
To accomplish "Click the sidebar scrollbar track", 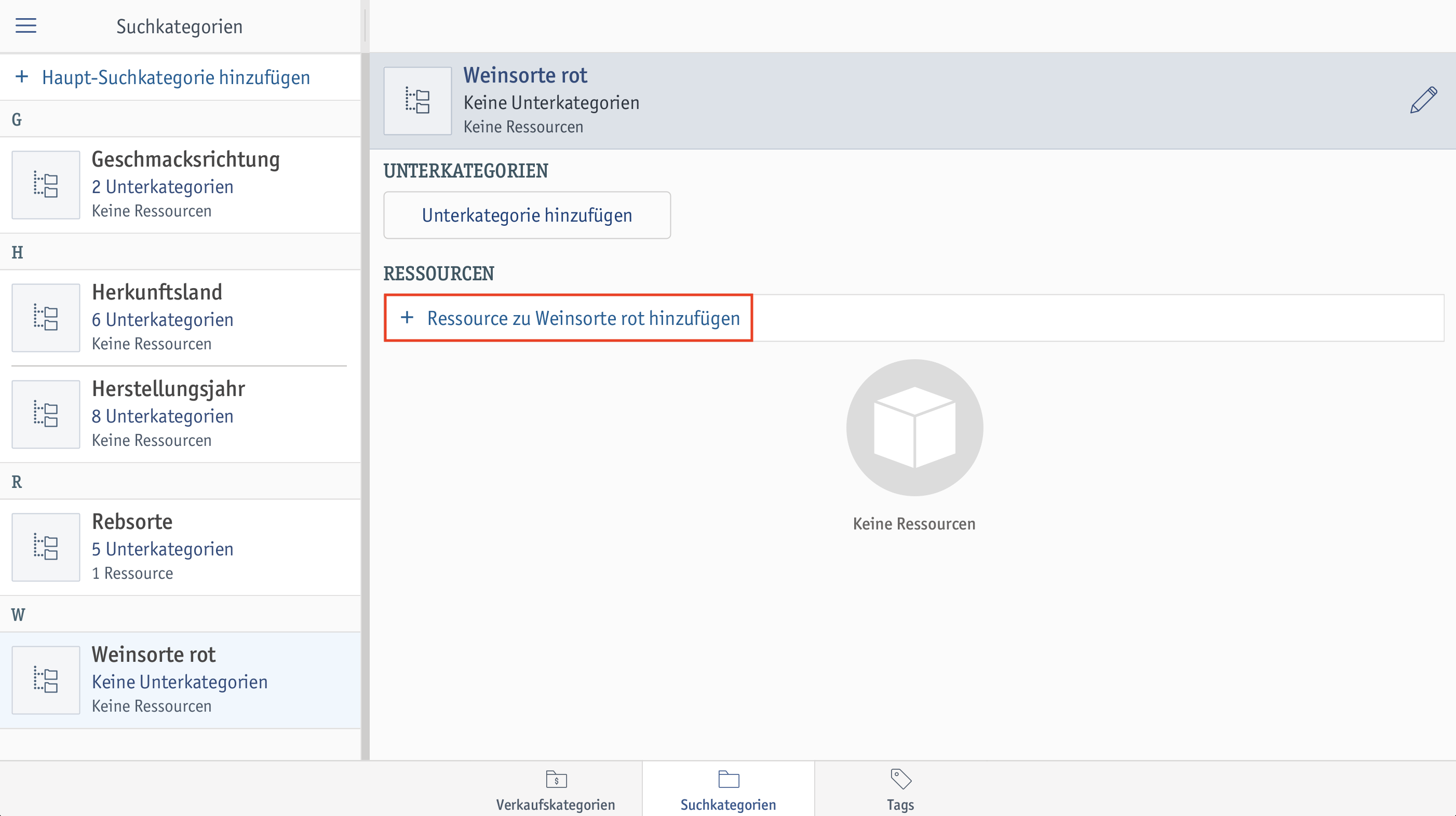I will (365, 406).
